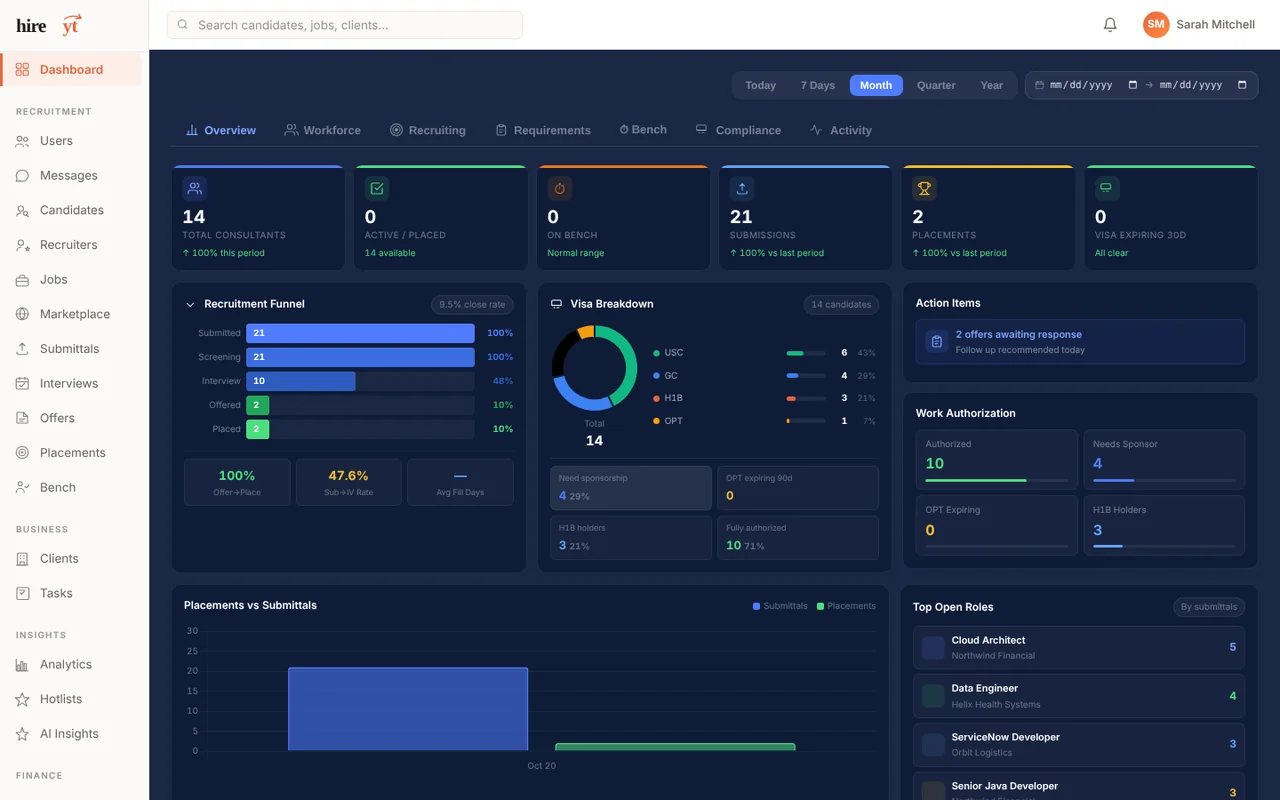
Task: Click the Messages speech bubble icon
Action: click(22, 176)
